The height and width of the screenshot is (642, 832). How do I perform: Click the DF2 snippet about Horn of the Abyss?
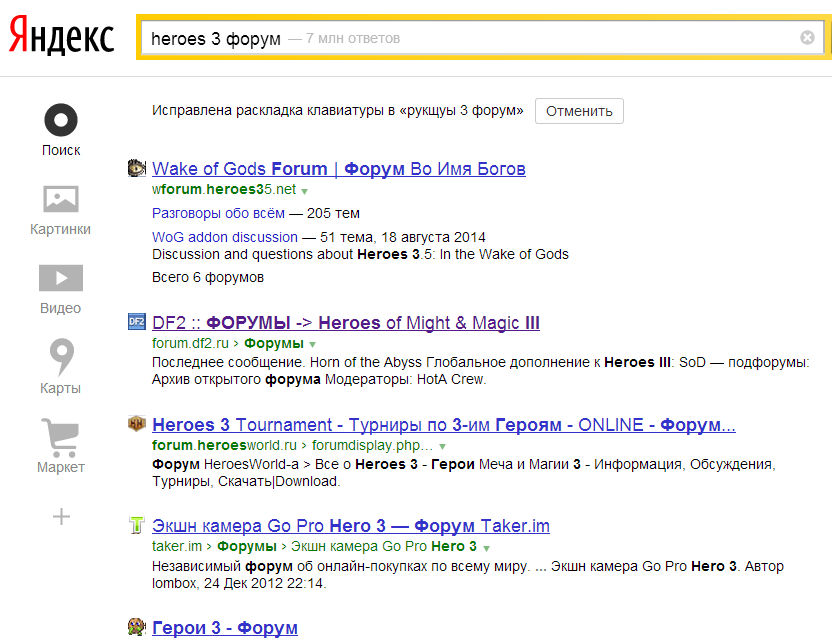[x=481, y=371]
